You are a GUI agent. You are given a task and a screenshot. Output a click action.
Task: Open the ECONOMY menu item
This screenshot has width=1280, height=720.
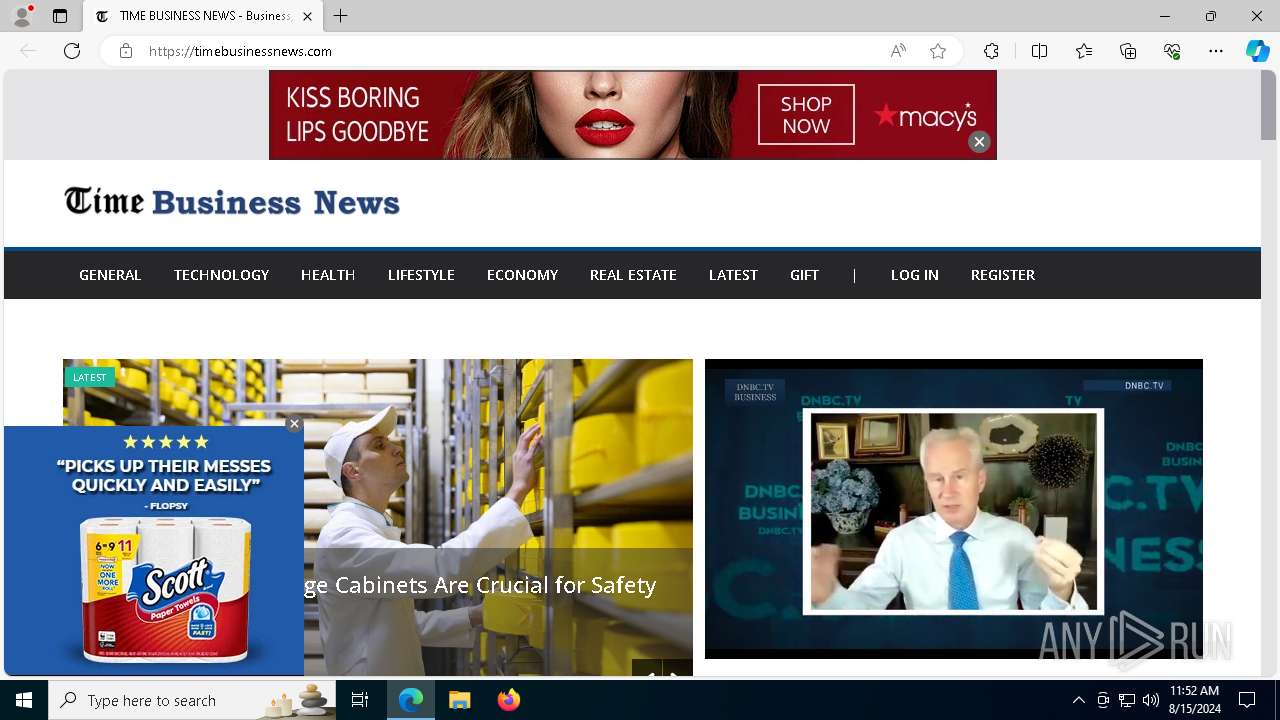click(x=522, y=275)
